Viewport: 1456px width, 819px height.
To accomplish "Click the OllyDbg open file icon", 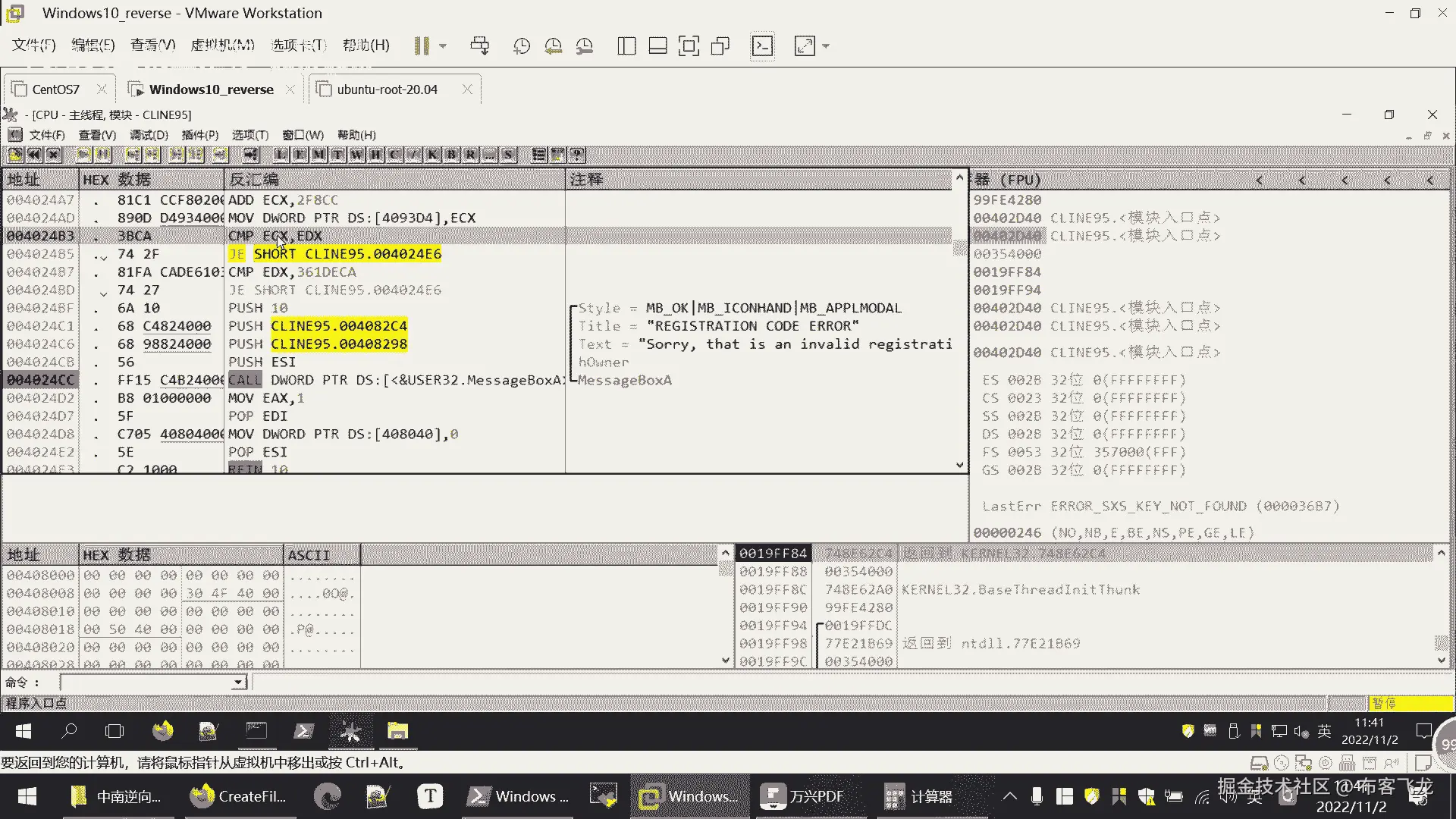I will [15, 155].
